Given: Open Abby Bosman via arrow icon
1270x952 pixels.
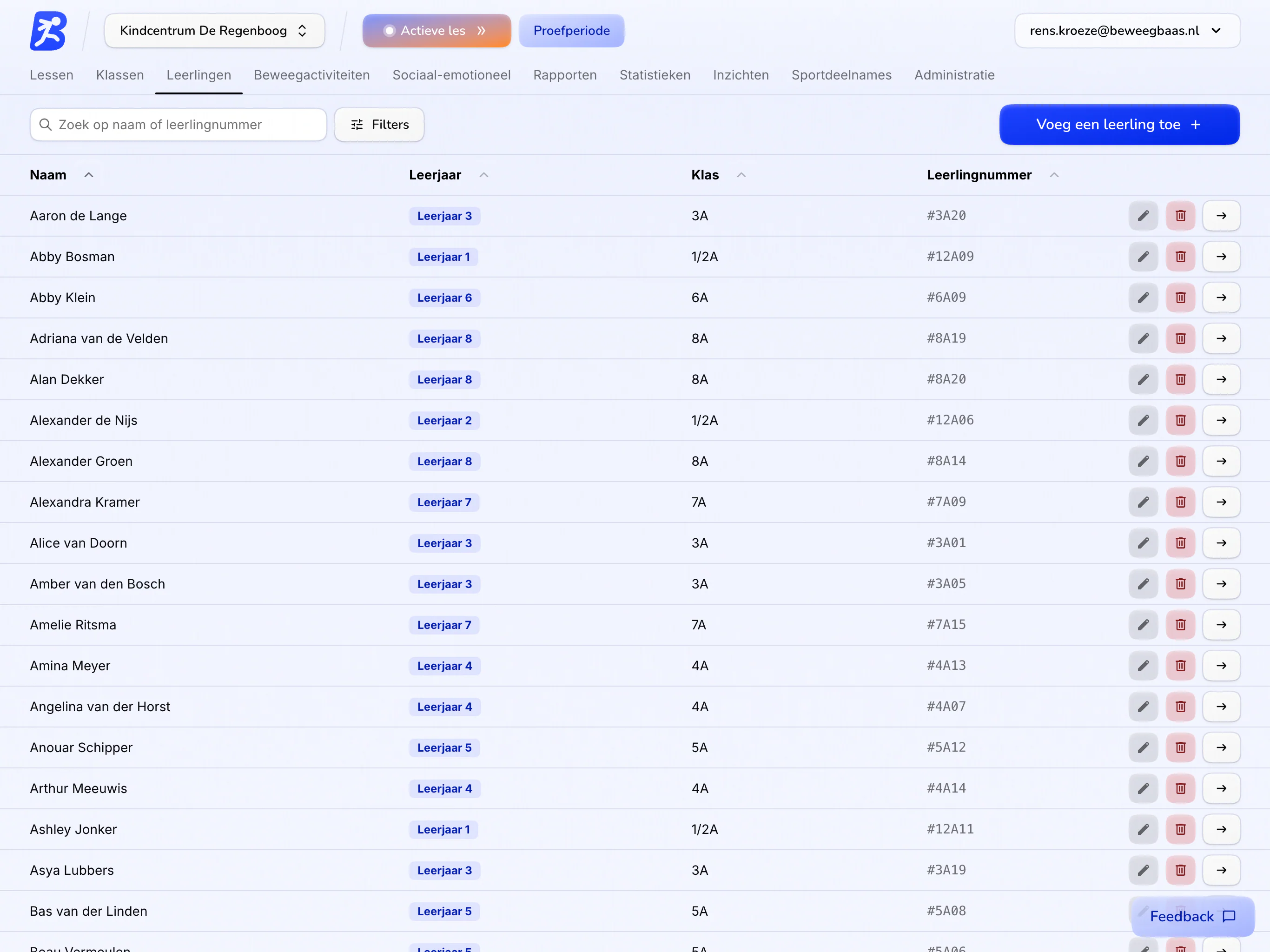Looking at the screenshot, I should 1221,257.
